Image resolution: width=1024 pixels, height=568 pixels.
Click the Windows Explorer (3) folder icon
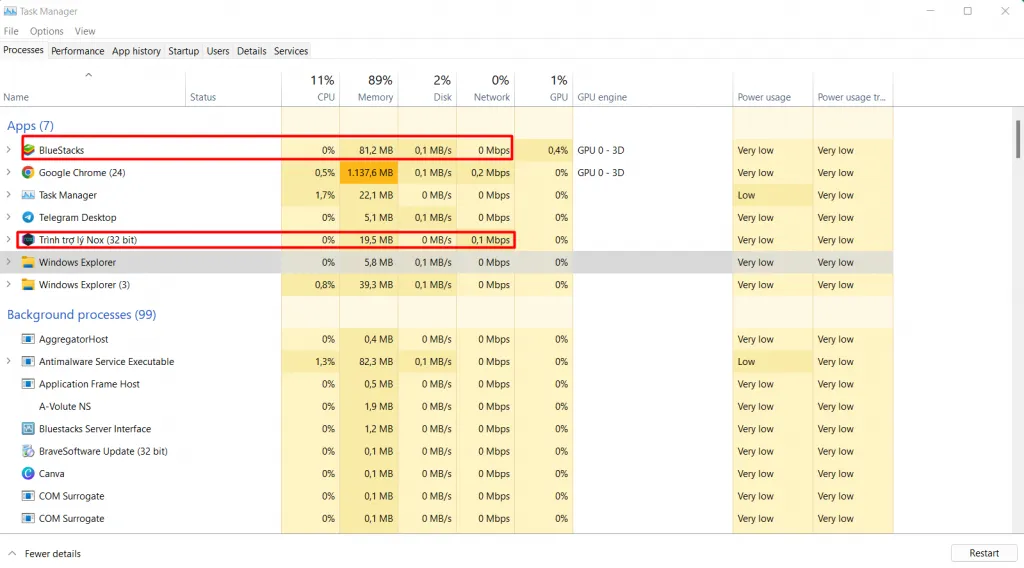coord(28,285)
